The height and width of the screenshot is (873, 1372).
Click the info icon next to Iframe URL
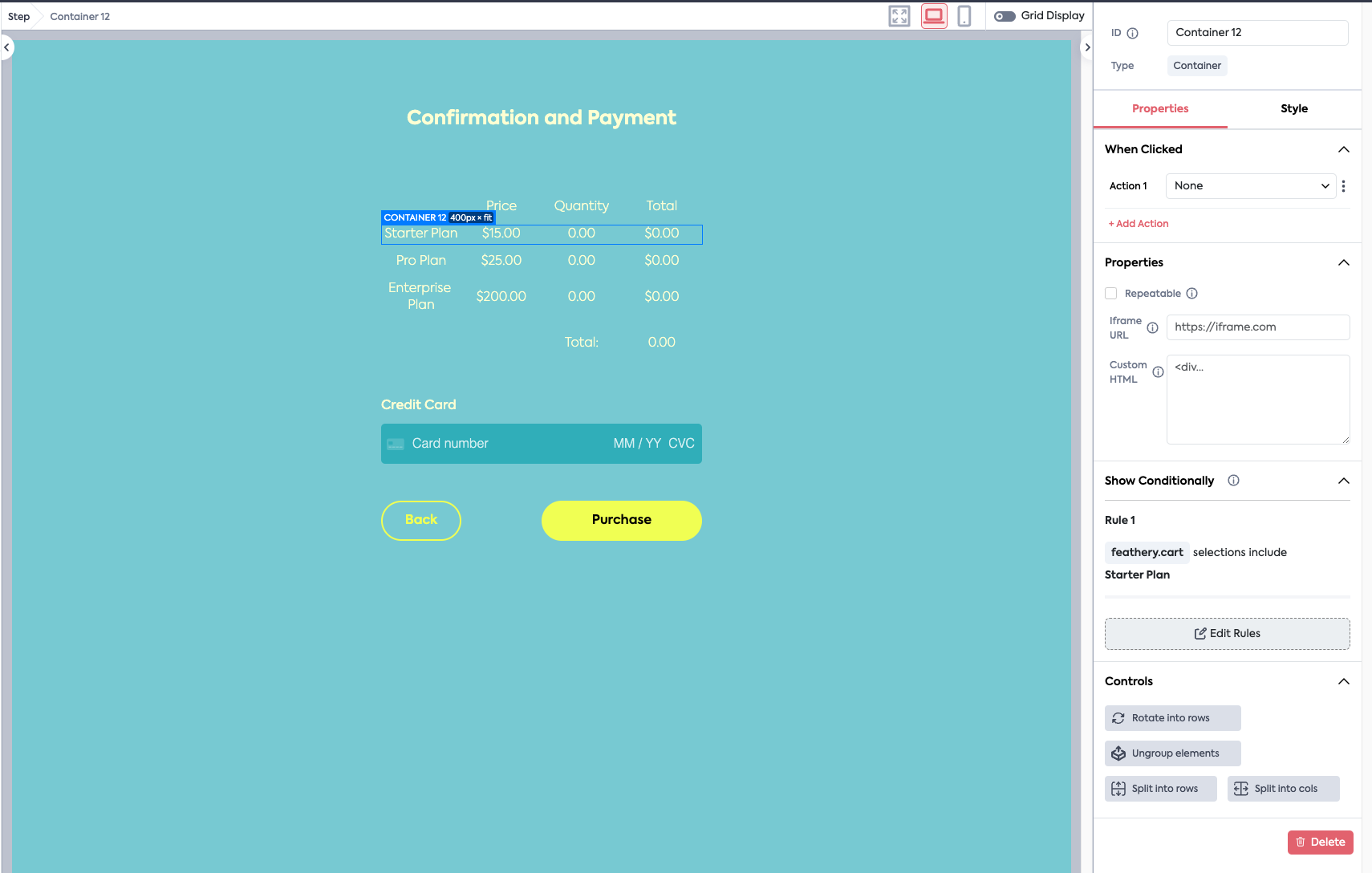tap(1152, 328)
